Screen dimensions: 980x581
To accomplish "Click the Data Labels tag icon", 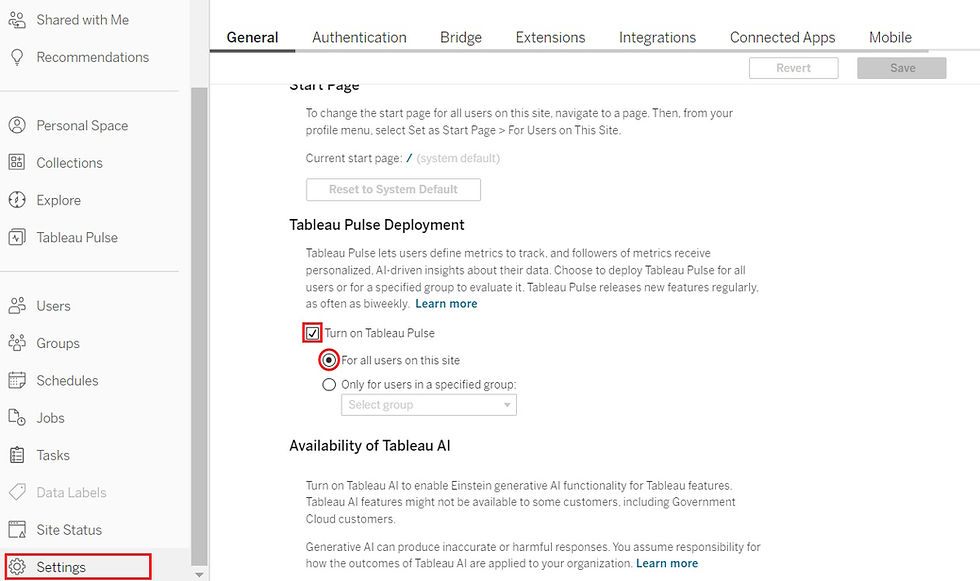I will click(x=17, y=492).
